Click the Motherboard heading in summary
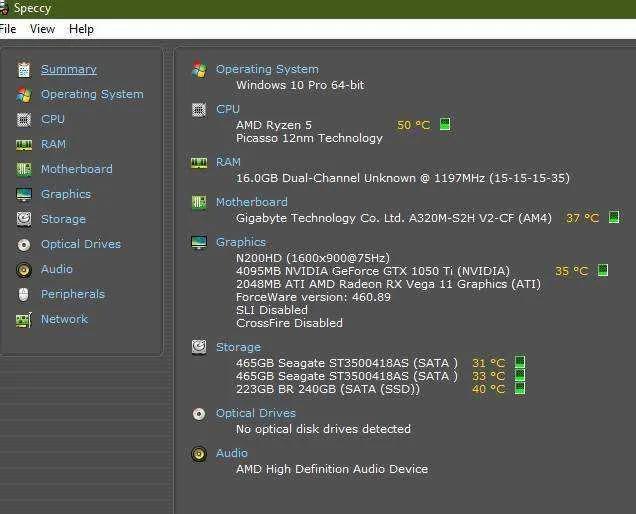 [252, 202]
